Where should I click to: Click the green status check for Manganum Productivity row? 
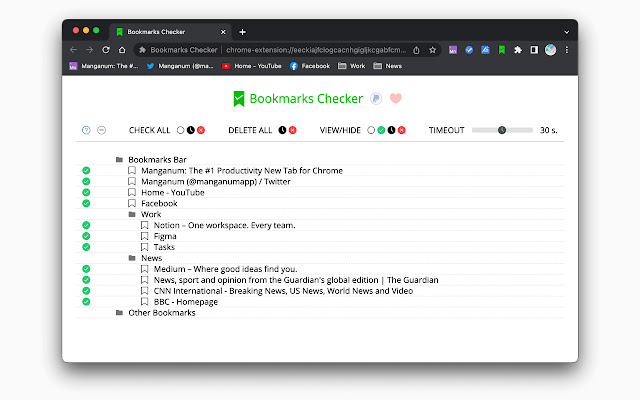(86, 171)
